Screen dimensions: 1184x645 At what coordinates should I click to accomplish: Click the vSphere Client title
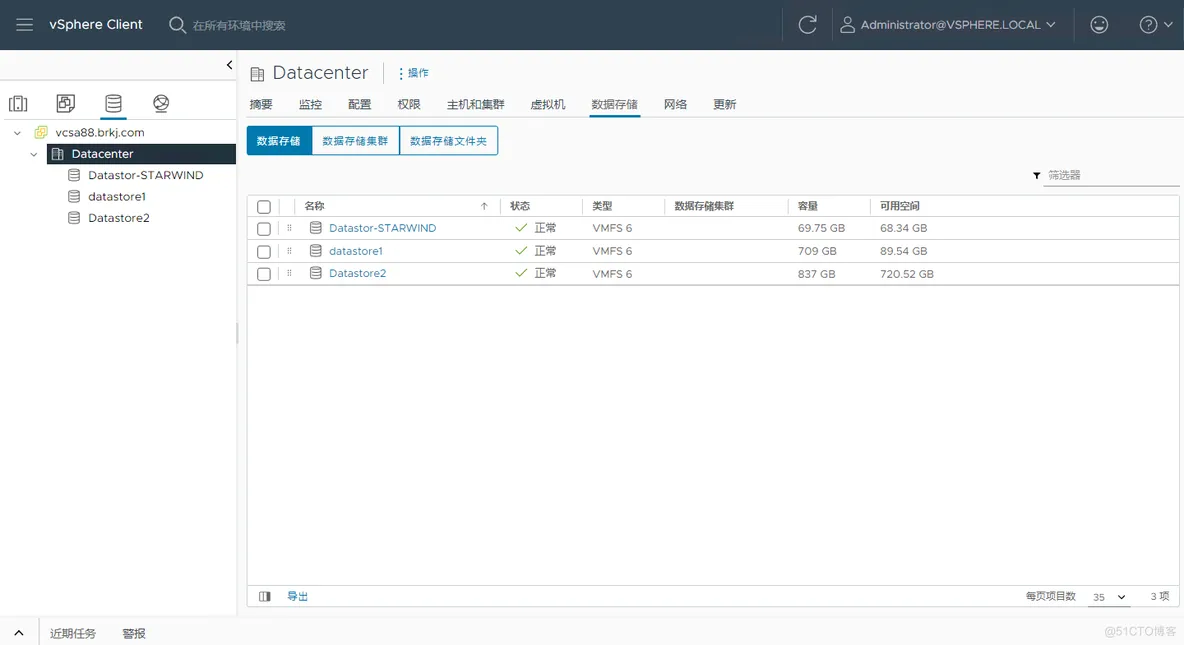click(x=96, y=24)
